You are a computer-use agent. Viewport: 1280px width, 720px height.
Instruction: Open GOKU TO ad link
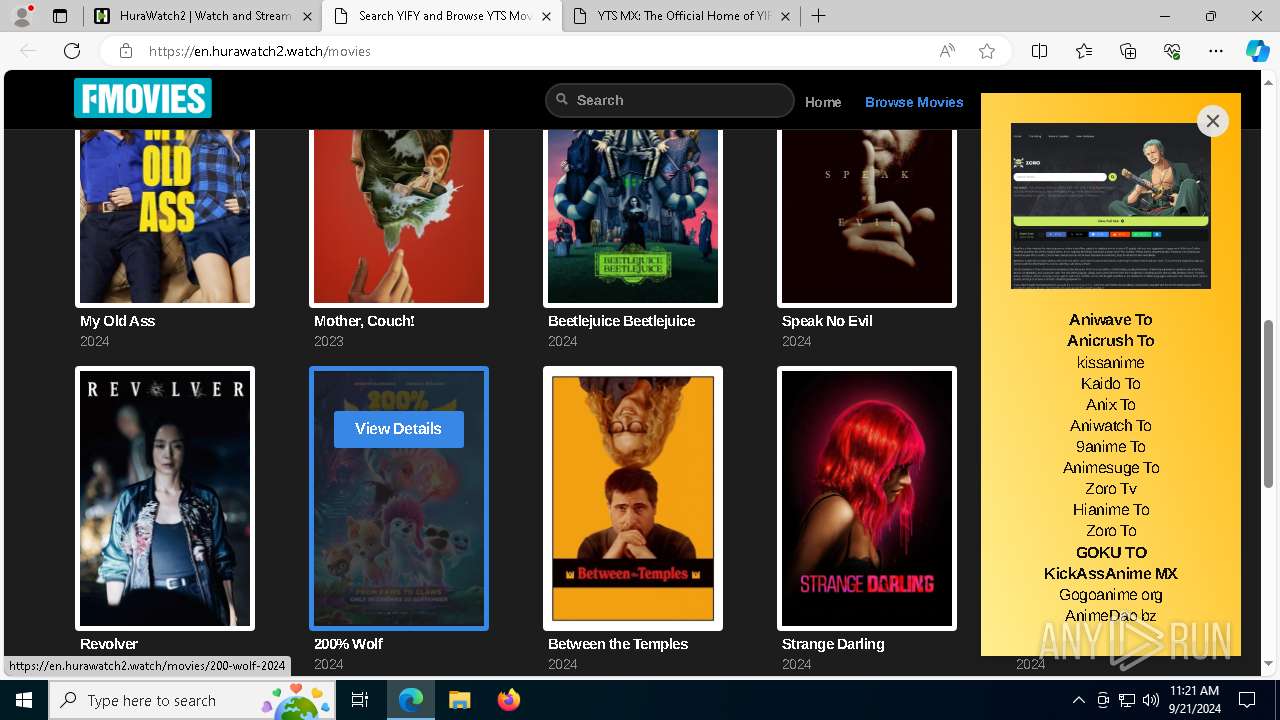click(1111, 552)
